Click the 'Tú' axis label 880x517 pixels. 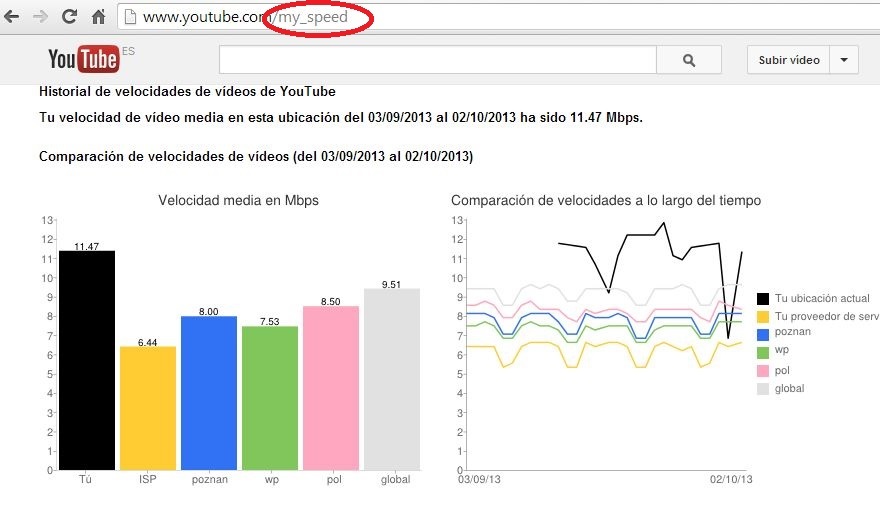[85, 479]
